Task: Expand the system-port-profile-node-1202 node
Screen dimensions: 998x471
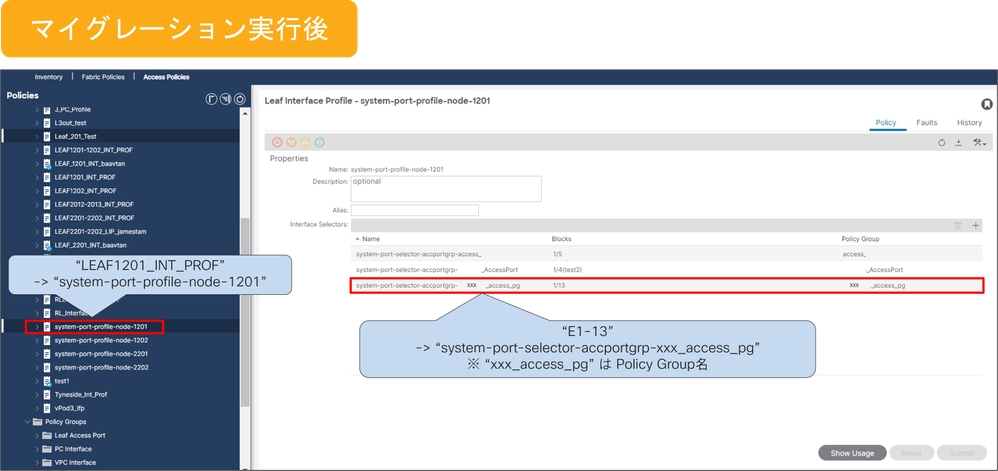Action: (37, 341)
